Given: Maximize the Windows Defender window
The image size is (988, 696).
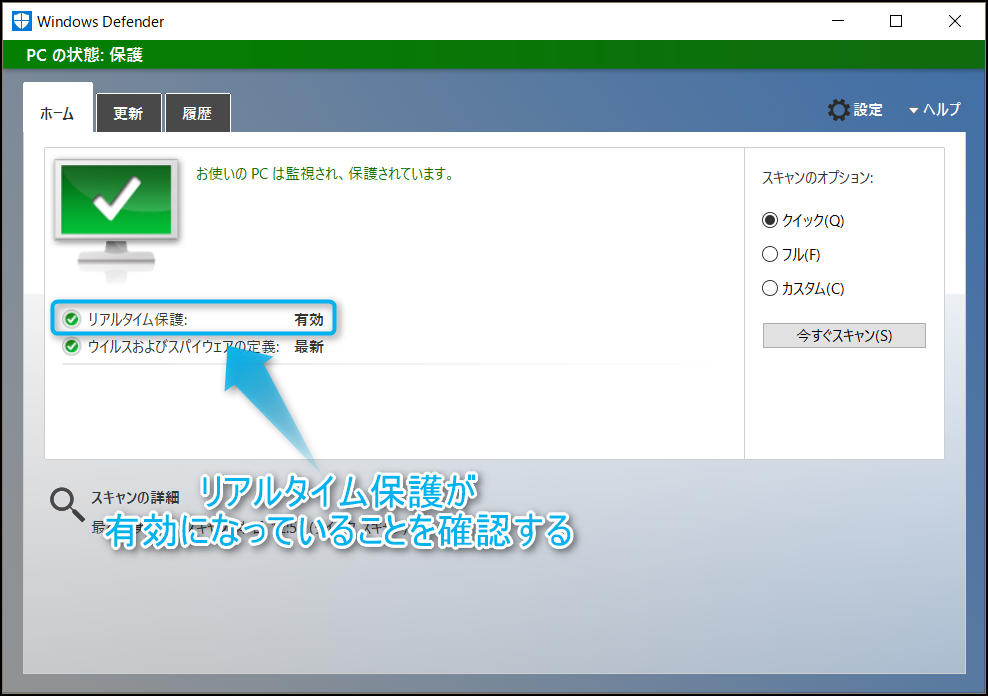Looking at the screenshot, I should point(896,21).
